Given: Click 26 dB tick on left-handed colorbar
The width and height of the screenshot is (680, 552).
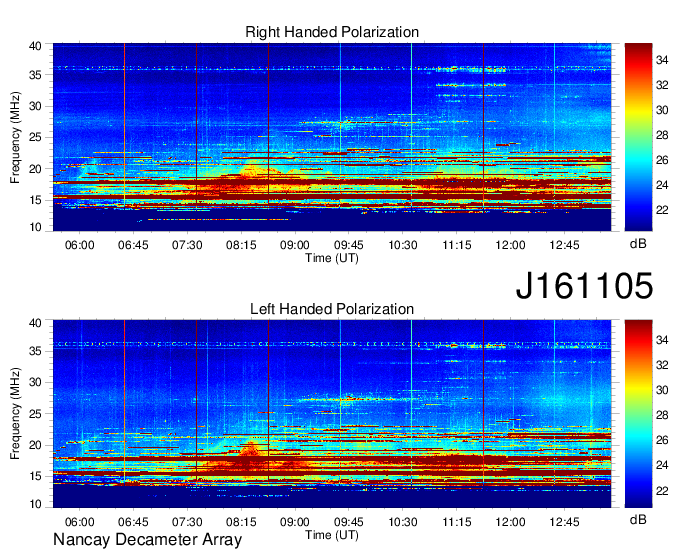Looking at the screenshot, I should (x=662, y=440).
